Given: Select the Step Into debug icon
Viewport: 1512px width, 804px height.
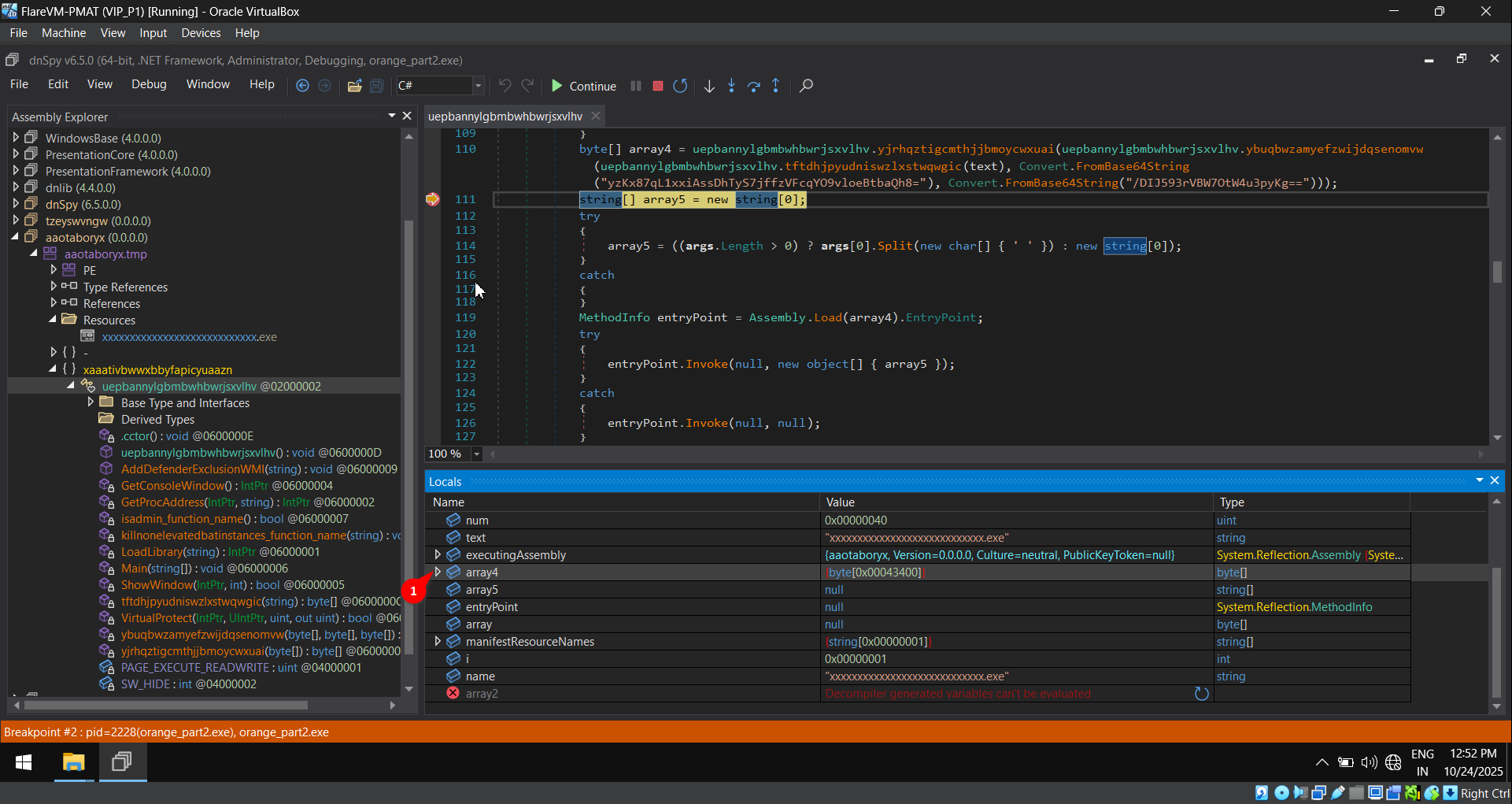Looking at the screenshot, I should [731, 86].
